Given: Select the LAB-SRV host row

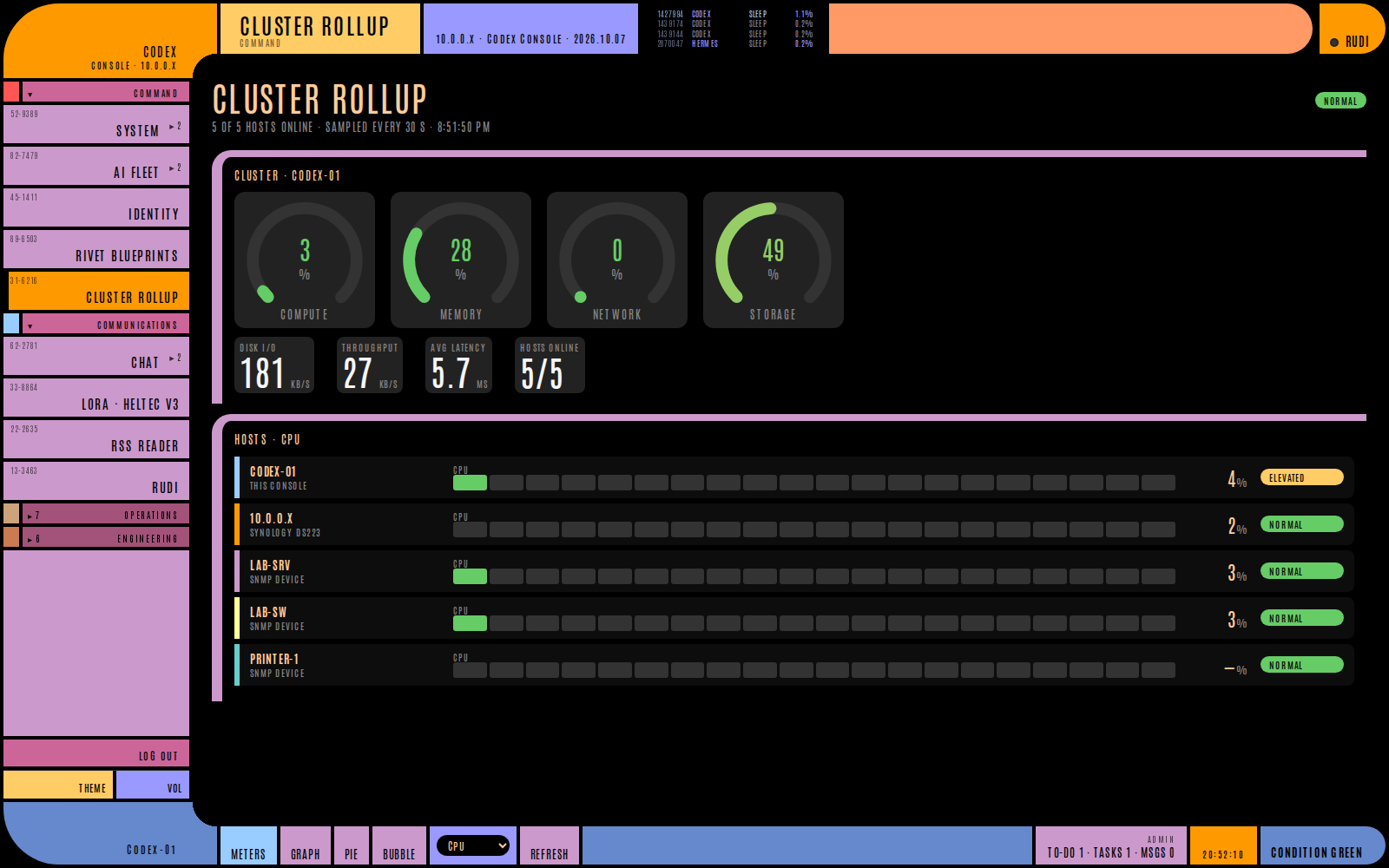Looking at the screenshot, I should [794, 571].
